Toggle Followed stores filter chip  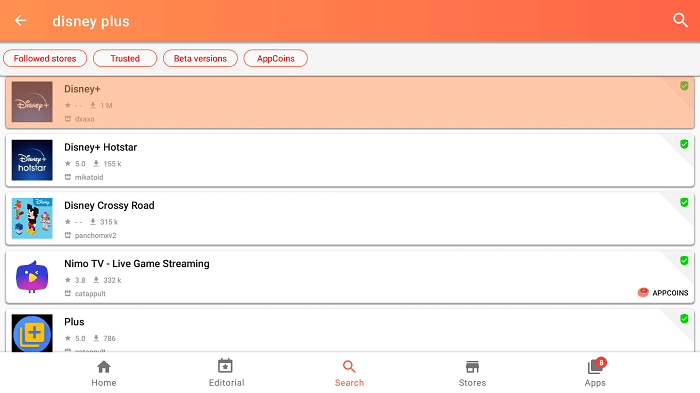(45, 59)
